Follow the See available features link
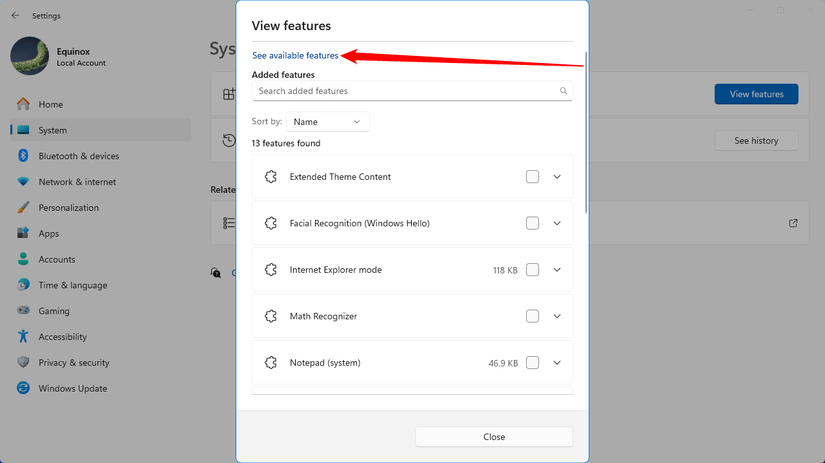The image size is (825, 463). pyautogui.click(x=295, y=56)
